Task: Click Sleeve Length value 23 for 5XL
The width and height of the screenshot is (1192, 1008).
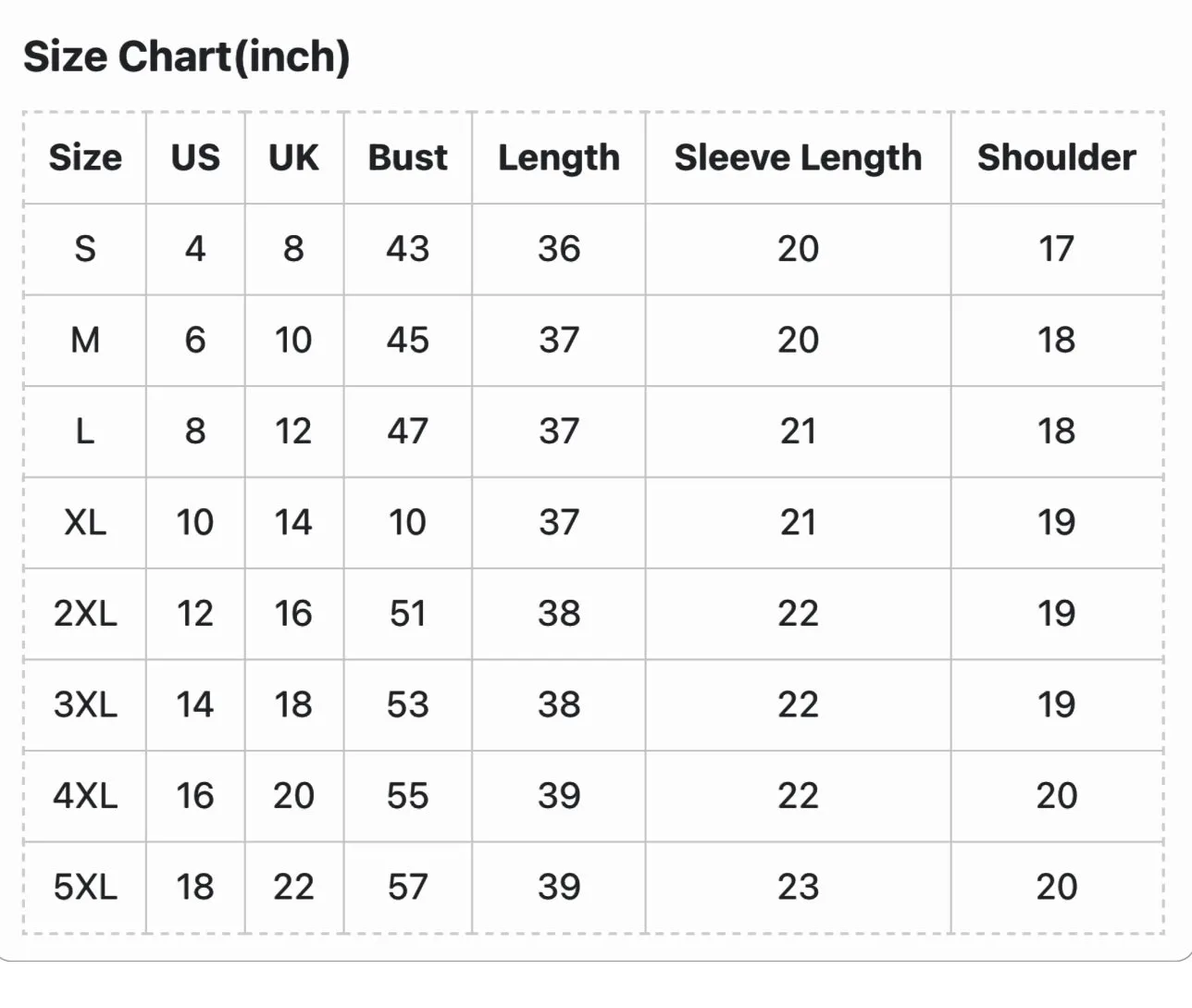Action: [798, 887]
